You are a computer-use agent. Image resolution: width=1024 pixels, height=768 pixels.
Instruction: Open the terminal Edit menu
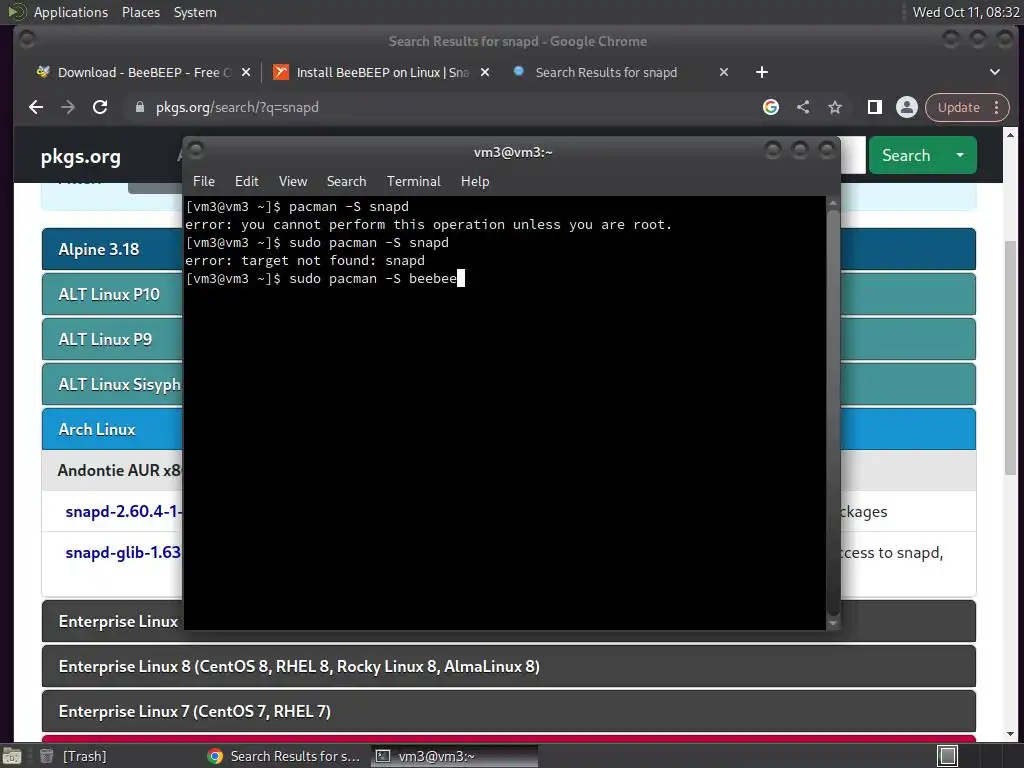[x=246, y=182]
